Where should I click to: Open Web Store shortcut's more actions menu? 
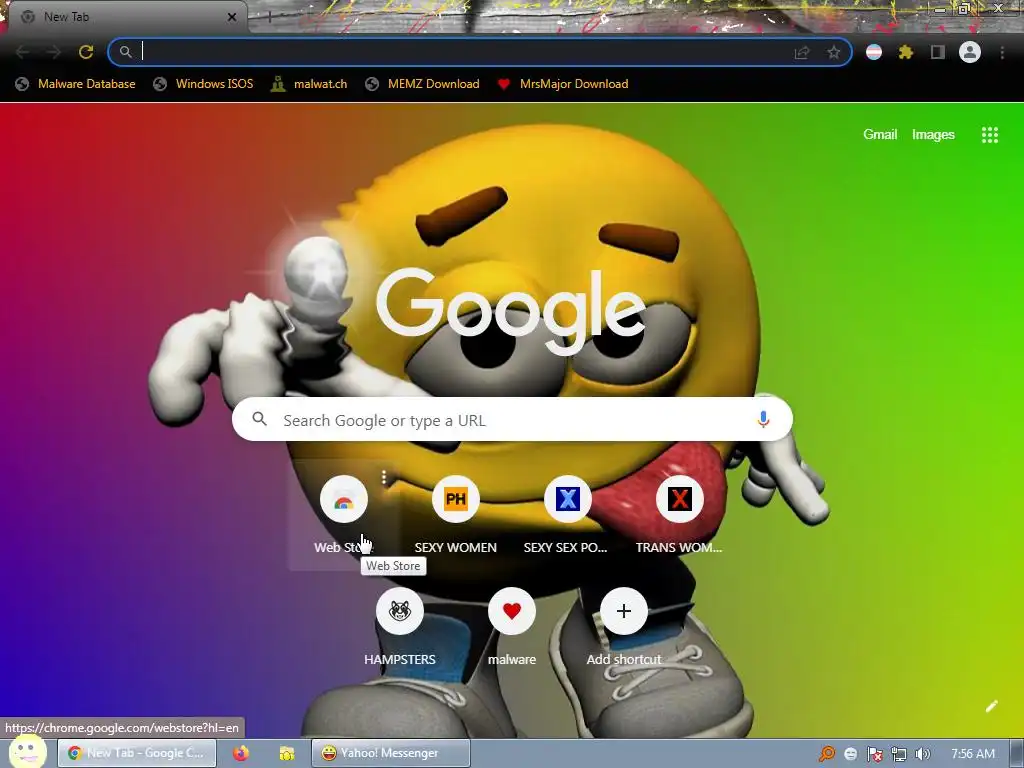coord(384,478)
